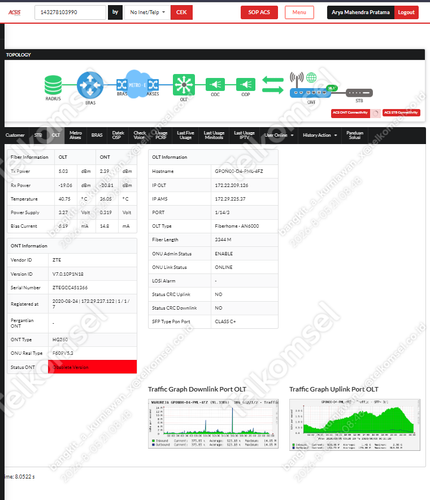Open the Customer tab
430x500 pixels.
pyautogui.click(x=15, y=135)
